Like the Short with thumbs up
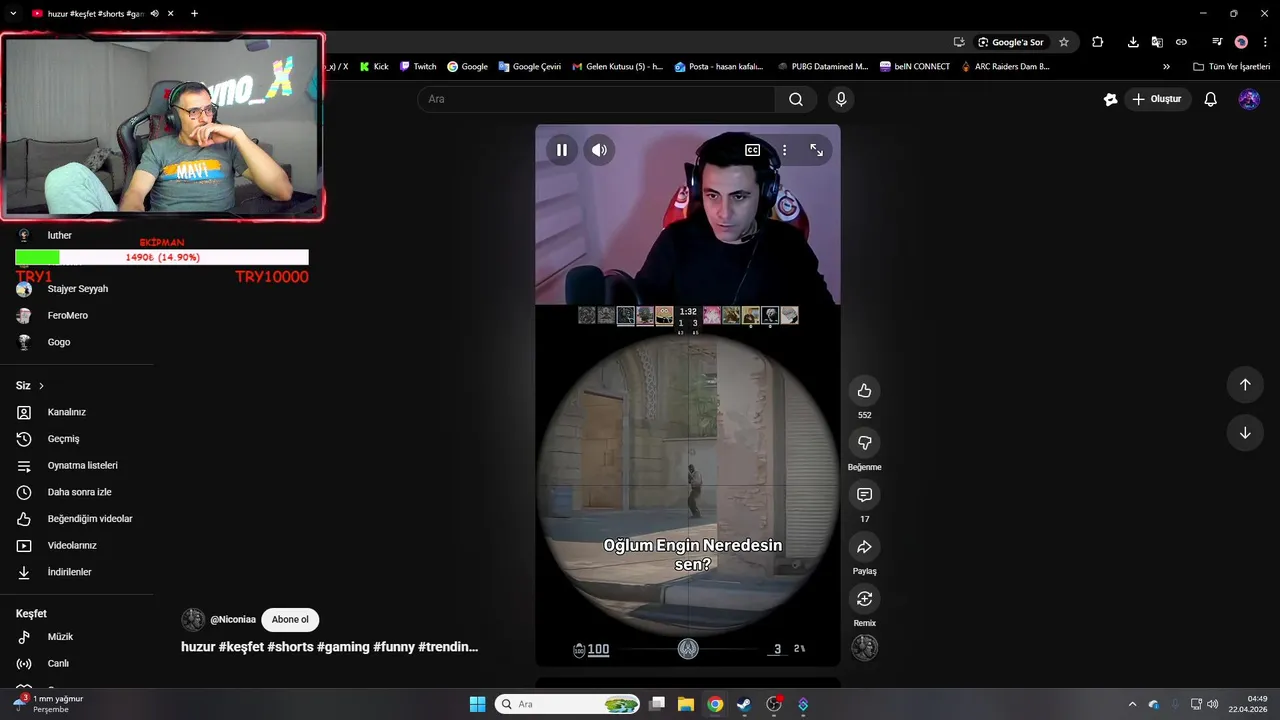This screenshot has height=720, width=1280. coord(865,391)
